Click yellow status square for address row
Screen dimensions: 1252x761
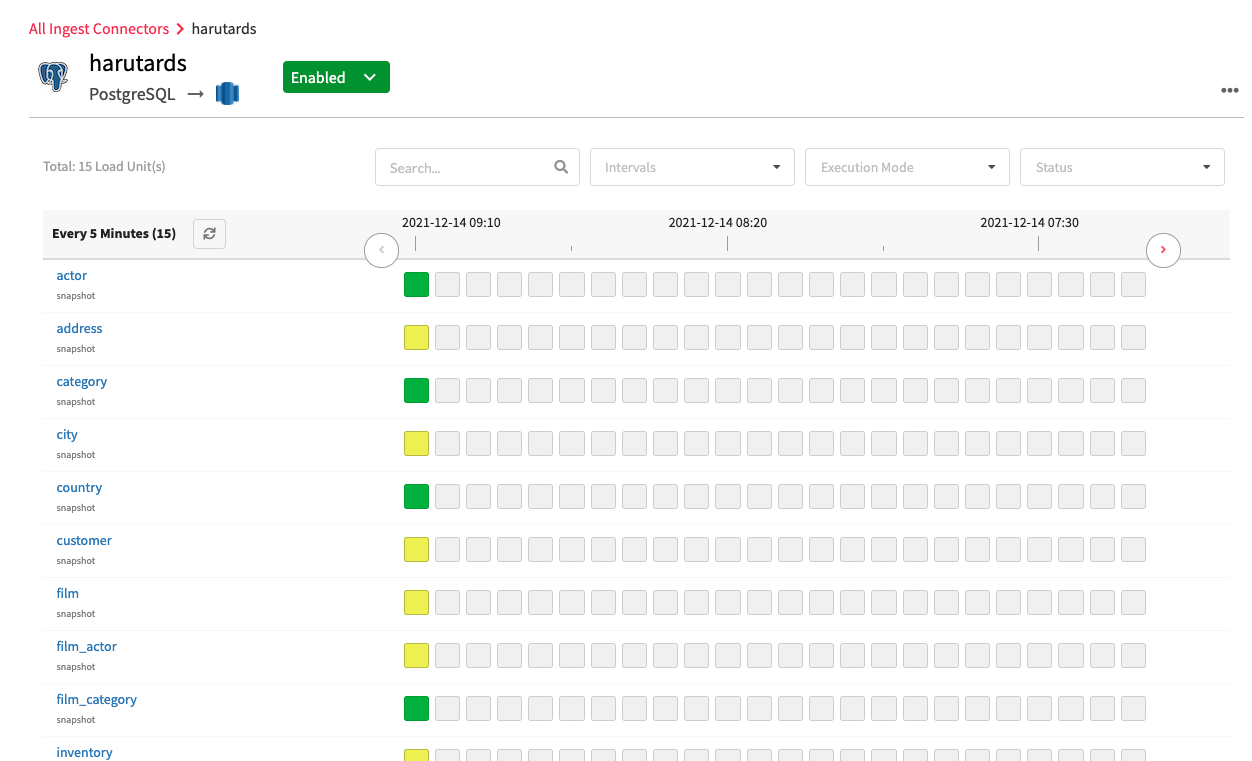pyautogui.click(x=416, y=338)
